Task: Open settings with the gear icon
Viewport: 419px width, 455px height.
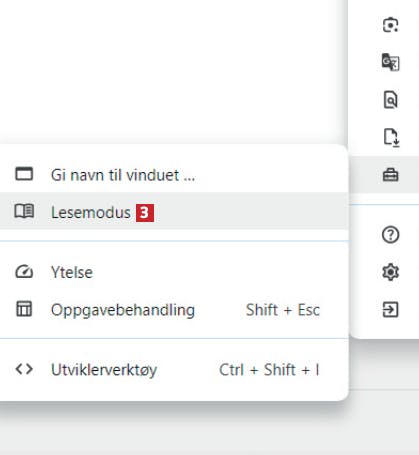Action: (x=390, y=272)
